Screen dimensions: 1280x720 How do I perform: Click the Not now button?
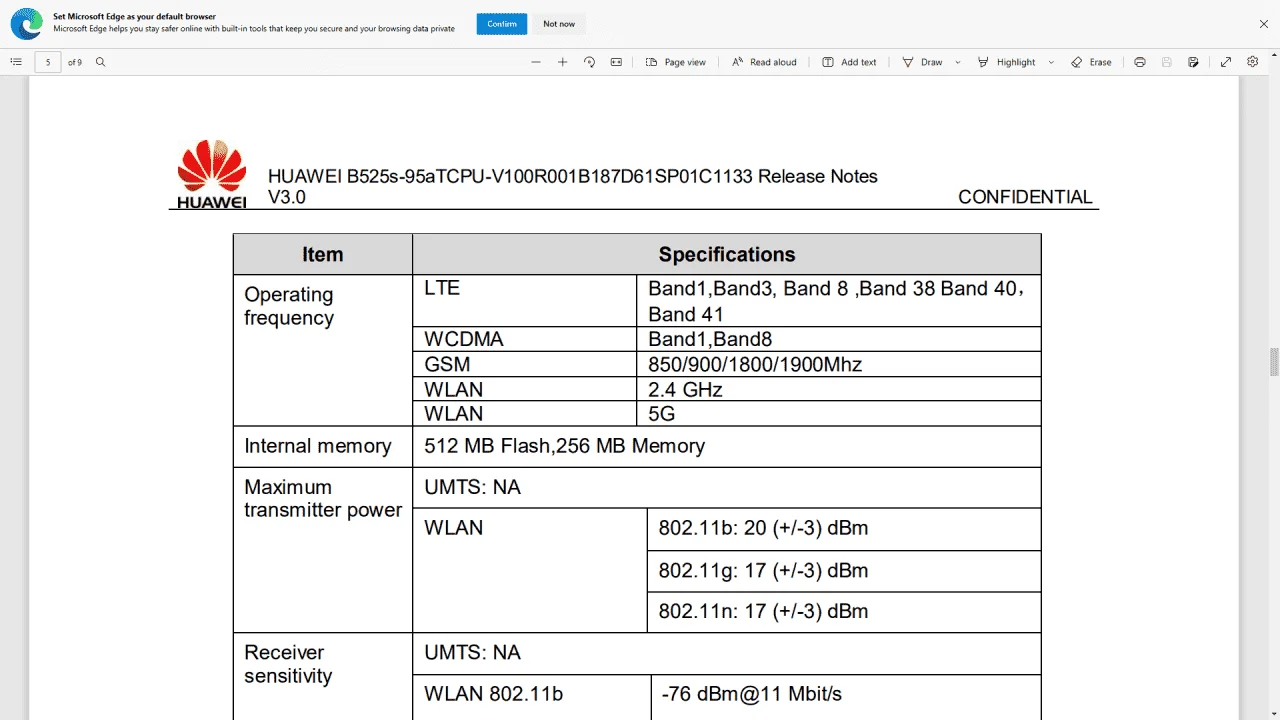coord(559,24)
